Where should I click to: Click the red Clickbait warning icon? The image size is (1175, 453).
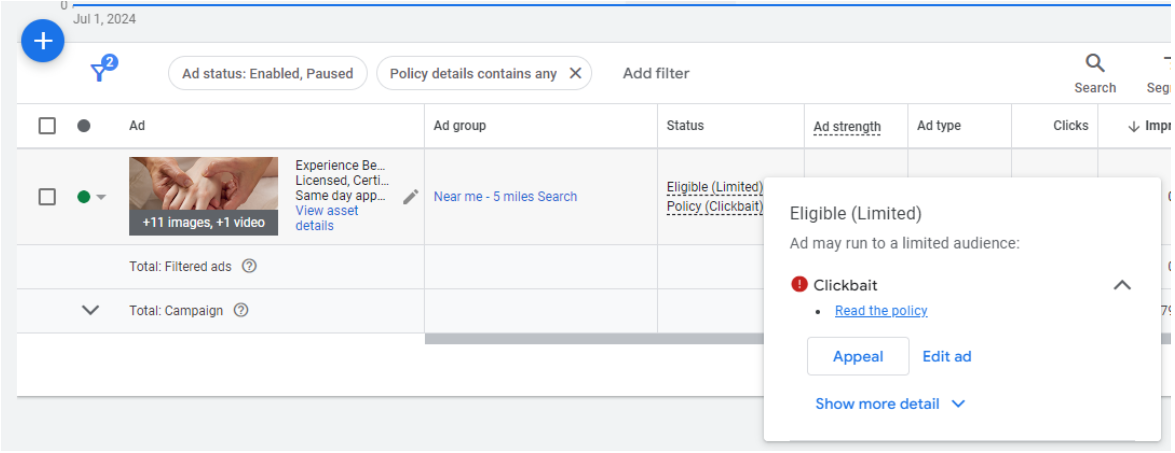click(799, 285)
